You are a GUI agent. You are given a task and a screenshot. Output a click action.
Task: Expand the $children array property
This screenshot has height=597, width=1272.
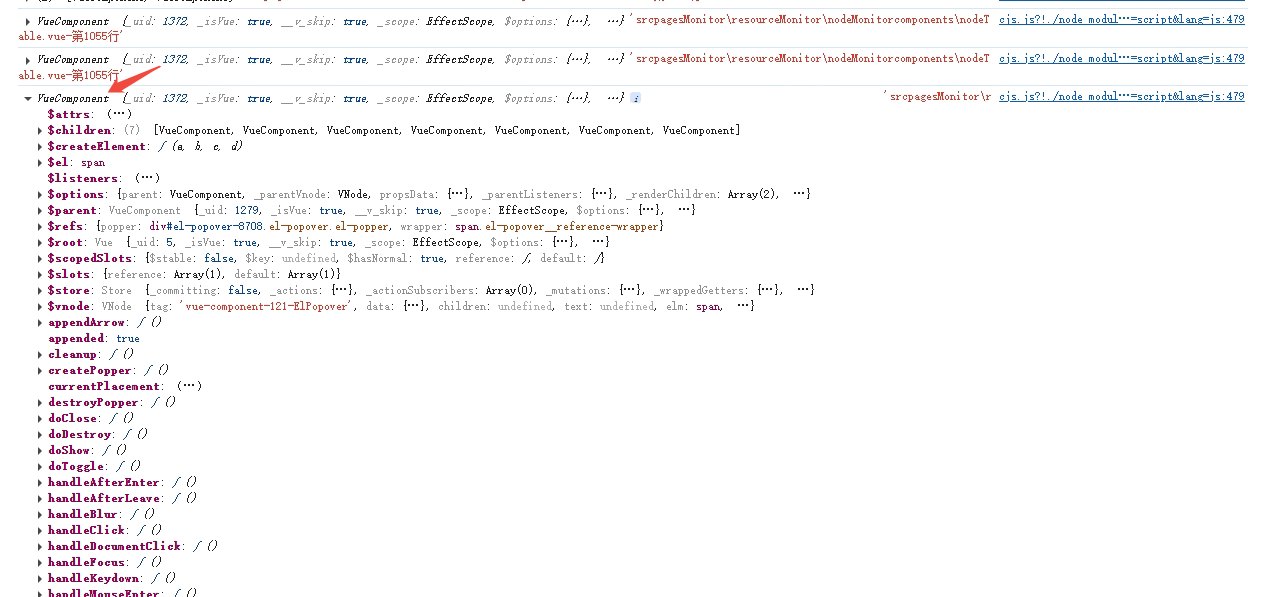coord(40,130)
